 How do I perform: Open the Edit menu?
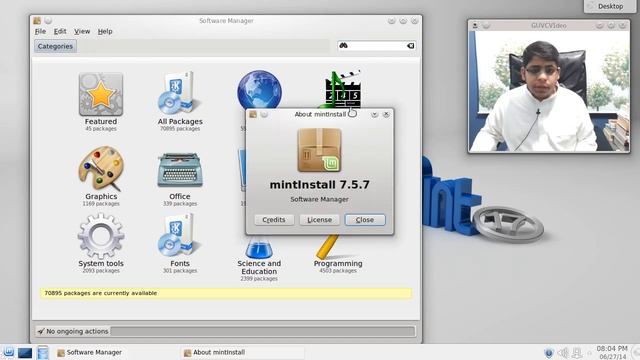tap(60, 31)
